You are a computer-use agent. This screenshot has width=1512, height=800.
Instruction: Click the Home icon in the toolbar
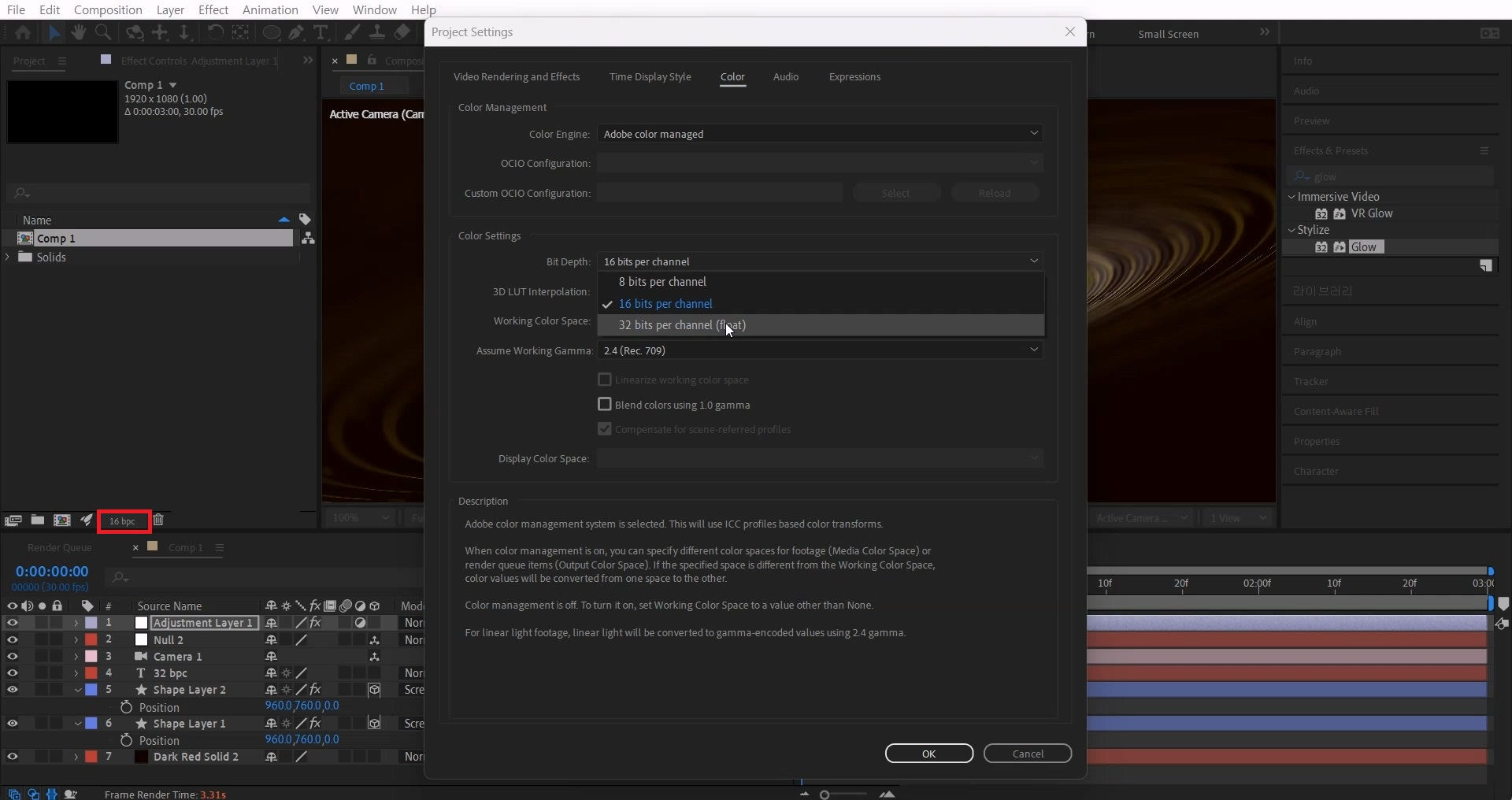coord(23,33)
